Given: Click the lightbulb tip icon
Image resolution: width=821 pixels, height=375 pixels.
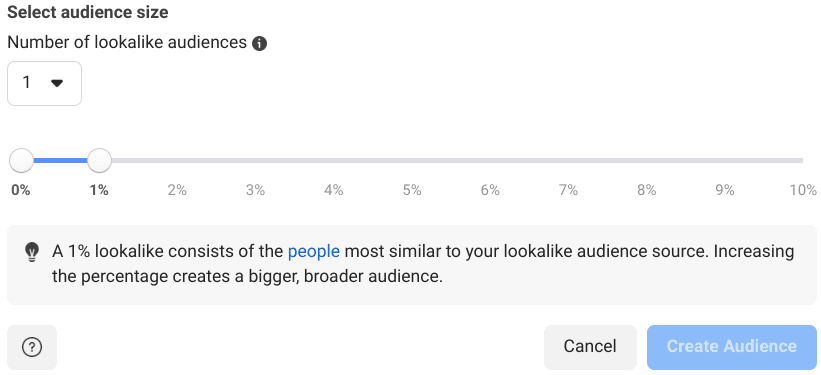Looking at the screenshot, I should pos(32,252).
